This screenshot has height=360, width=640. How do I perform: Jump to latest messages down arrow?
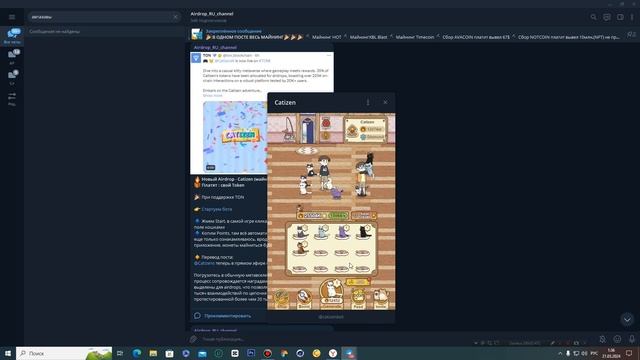(627, 319)
